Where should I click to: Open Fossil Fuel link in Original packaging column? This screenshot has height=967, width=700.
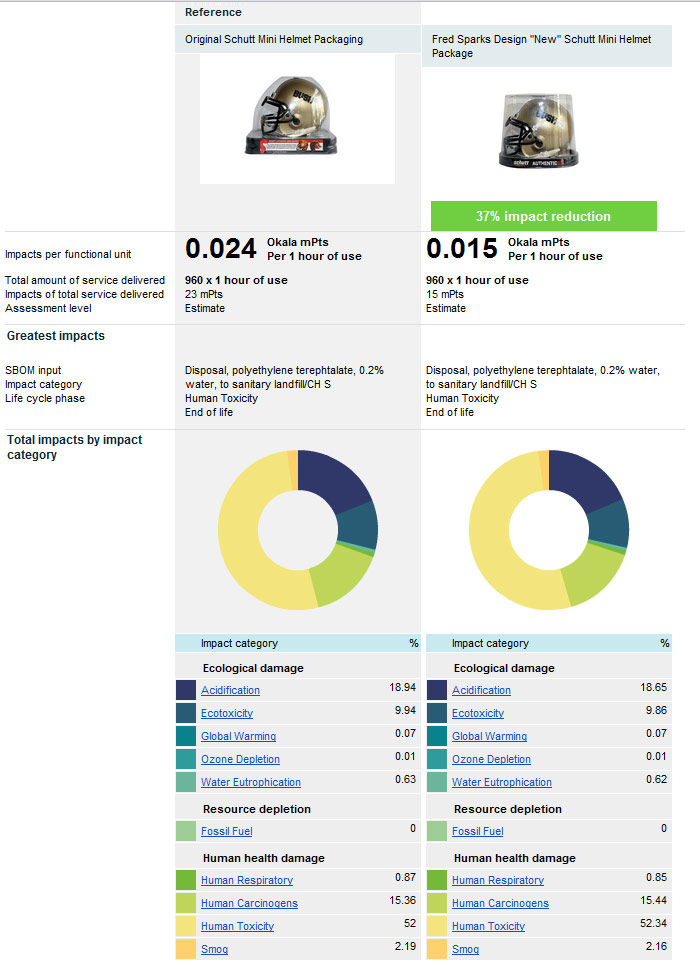tap(226, 831)
